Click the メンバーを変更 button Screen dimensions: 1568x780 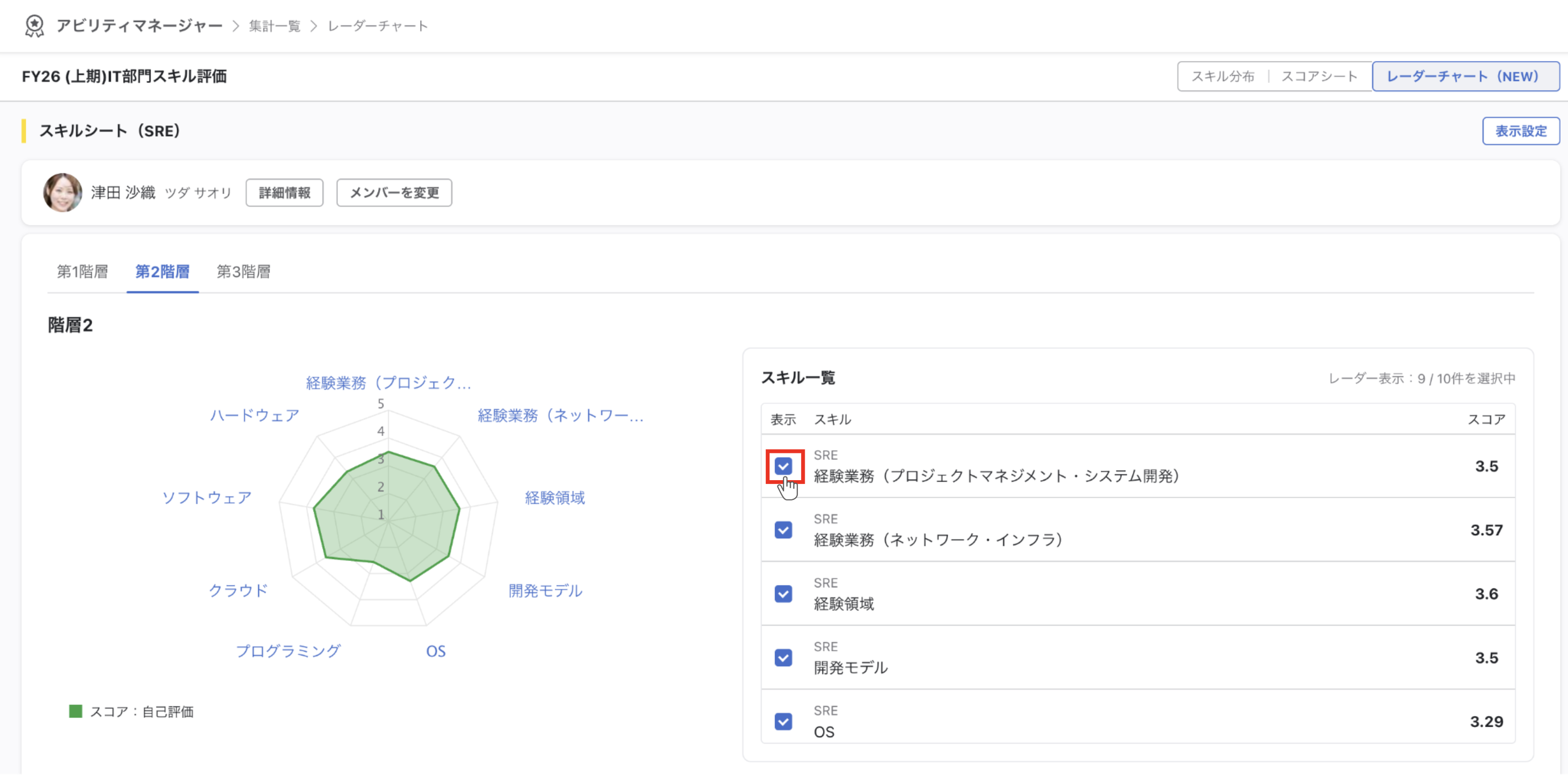394,193
